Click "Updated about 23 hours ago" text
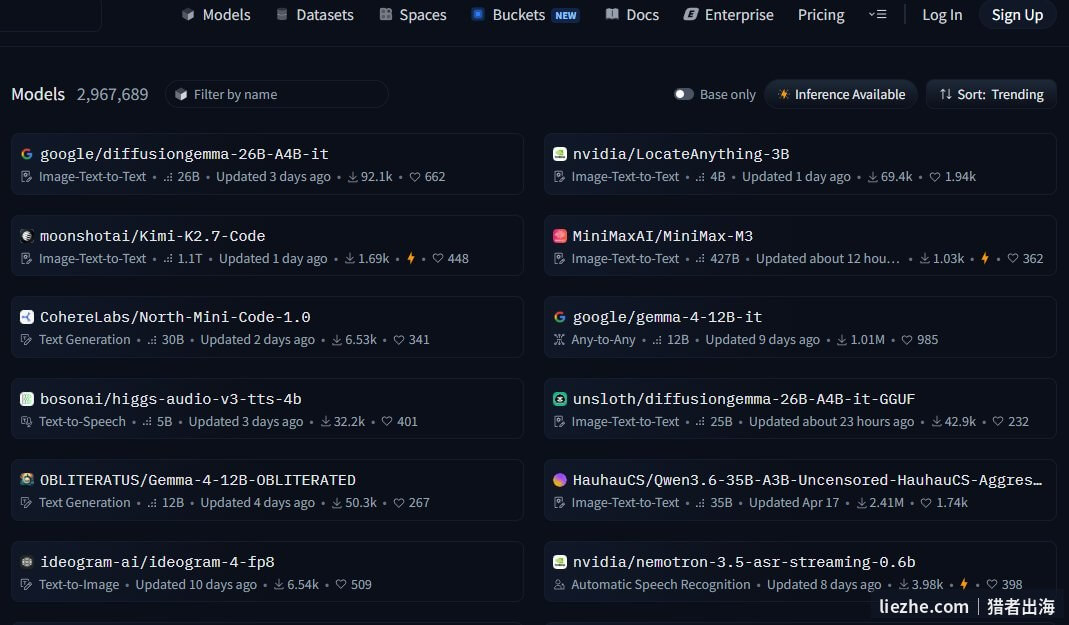Screen dimensions: 1069x625 (x=831, y=421)
